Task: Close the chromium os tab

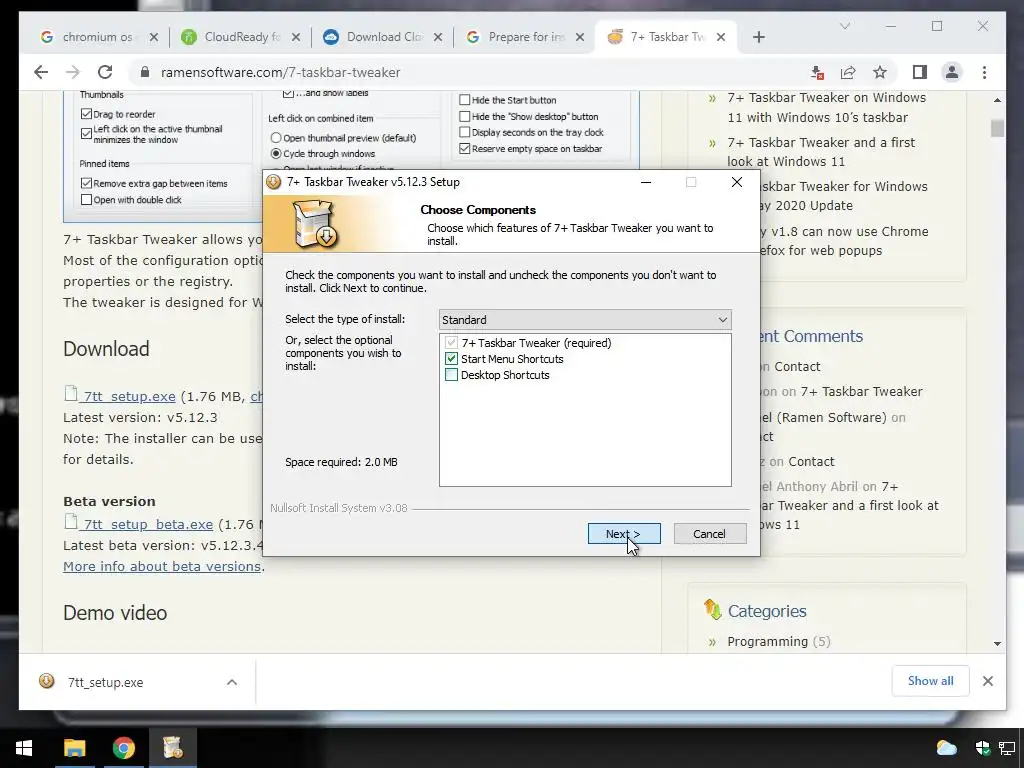Action: coord(153,37)
